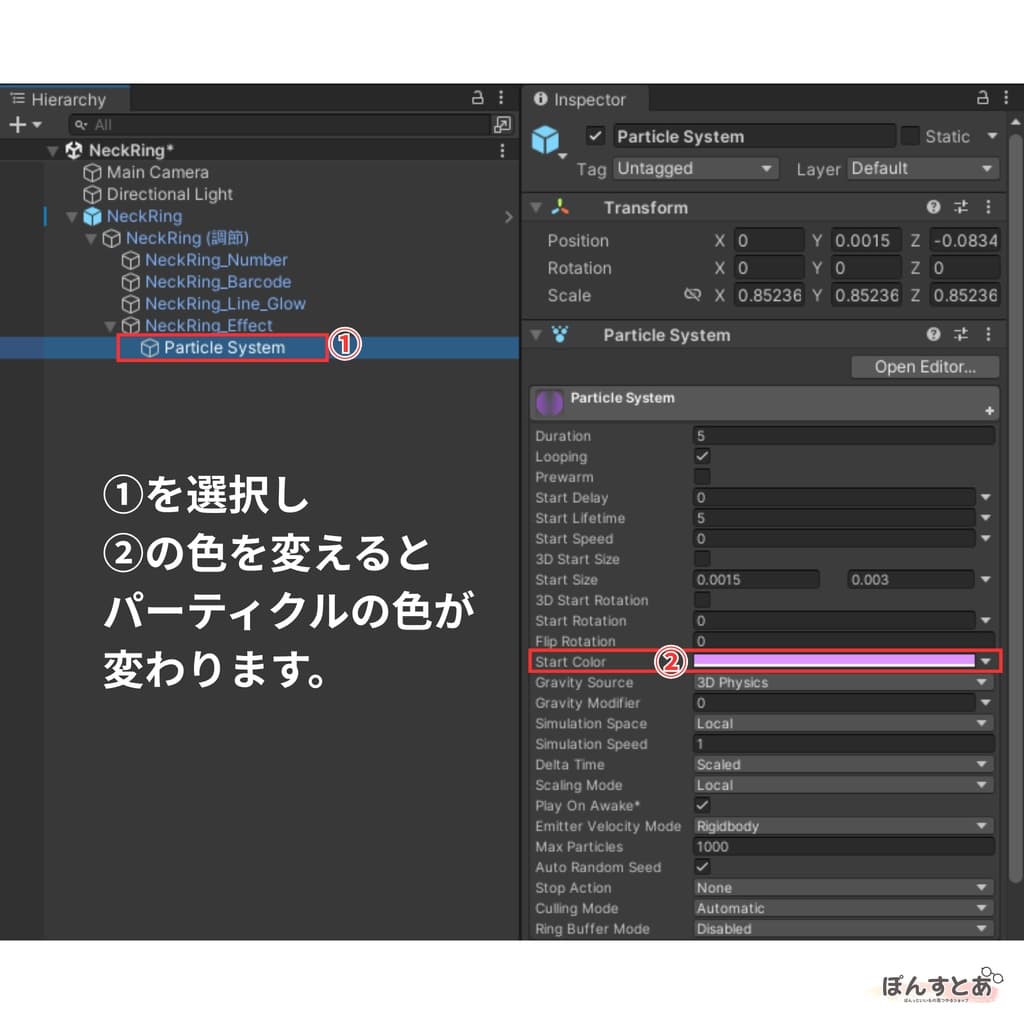The height and width of the screenshot is (1024, 1024).
Task: Click the Hierarchy panel lock icon
Action: pyautogui.click(x=477, y=98)
